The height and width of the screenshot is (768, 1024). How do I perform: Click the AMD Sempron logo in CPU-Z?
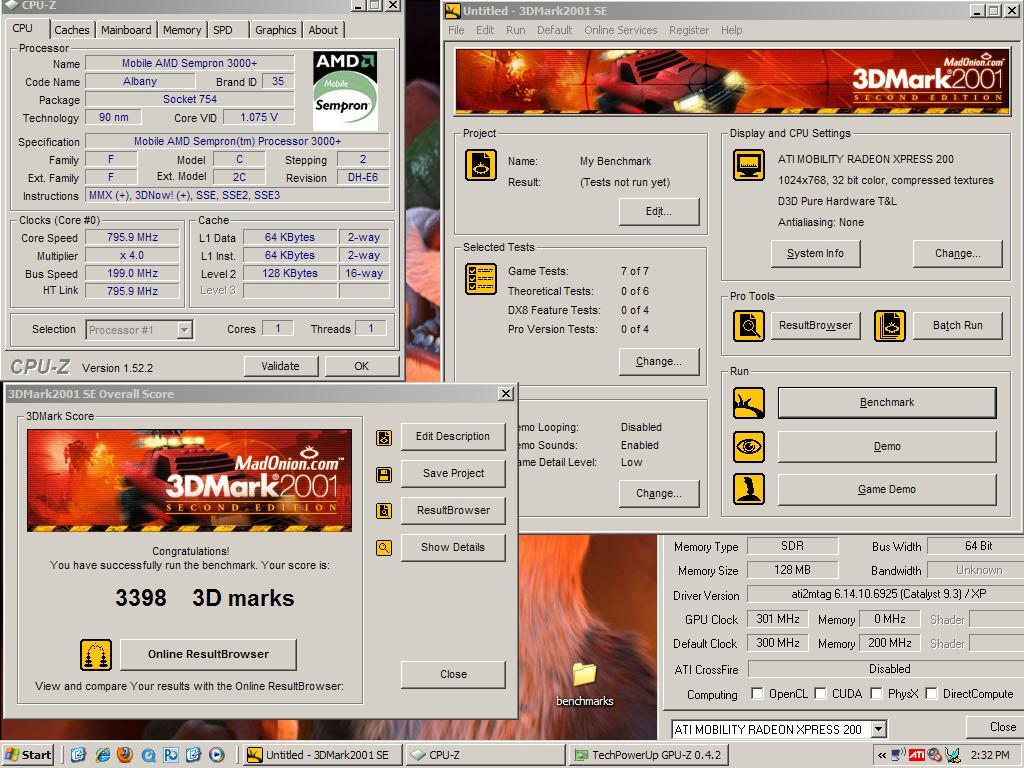coord(345,91)
